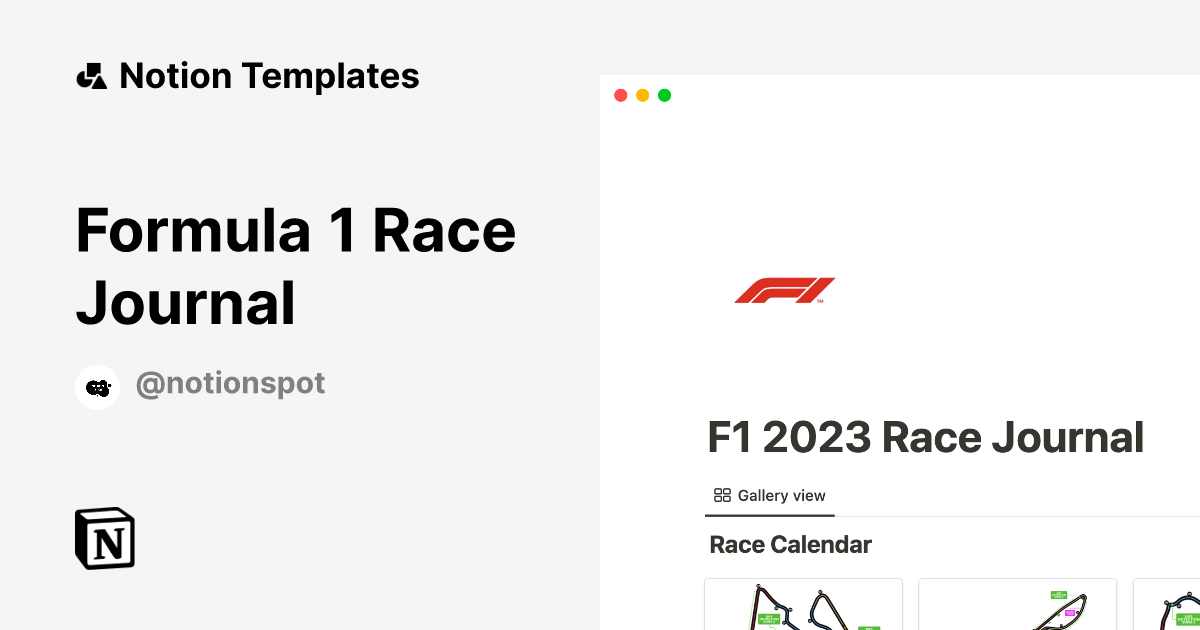Click the green DRS label on first circuit map

pos(768,618)
